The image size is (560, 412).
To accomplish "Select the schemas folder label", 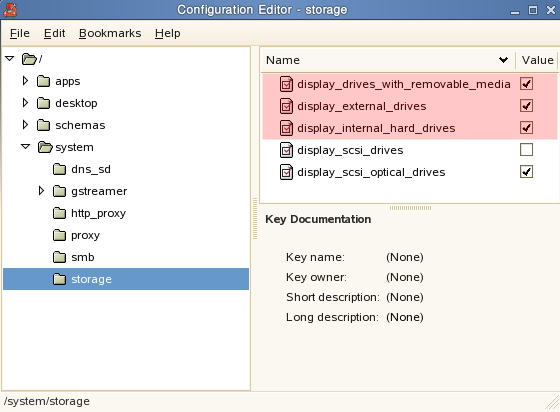I will pyautogui.click(x=80, y=125).
